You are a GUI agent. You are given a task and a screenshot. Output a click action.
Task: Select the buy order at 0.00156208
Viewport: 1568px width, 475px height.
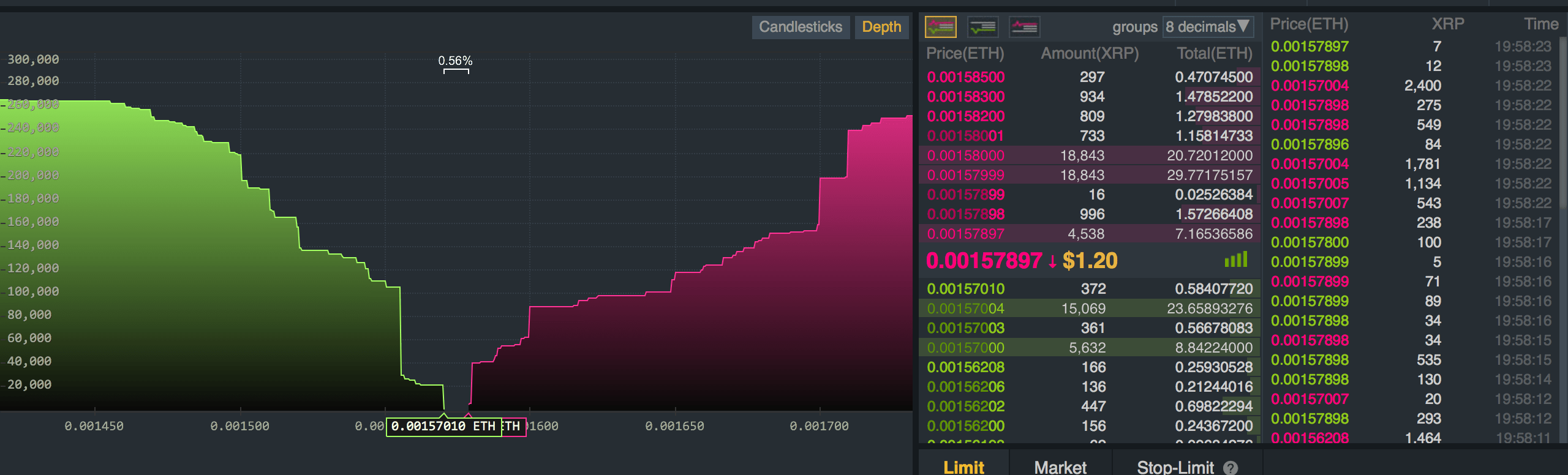tap(1090, 367)
